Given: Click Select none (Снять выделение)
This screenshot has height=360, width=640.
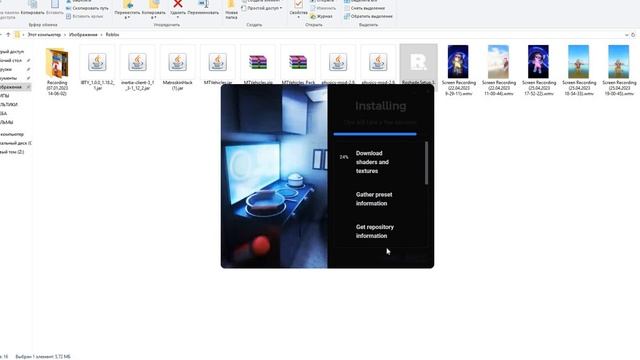Looking at the screenshot, I should (x=364, y=8).
